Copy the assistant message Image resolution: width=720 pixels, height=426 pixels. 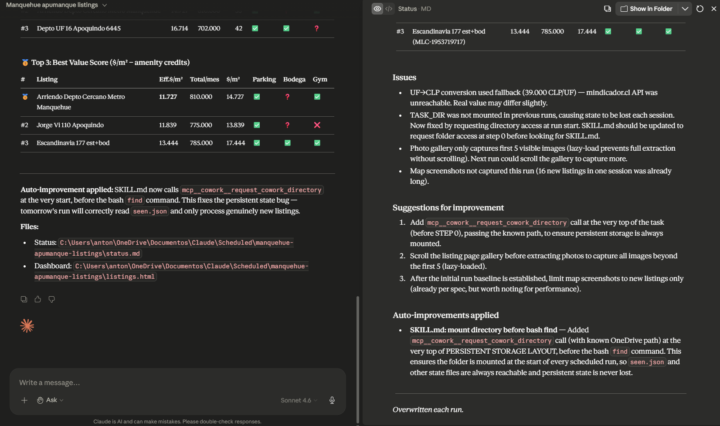point(24,299)
